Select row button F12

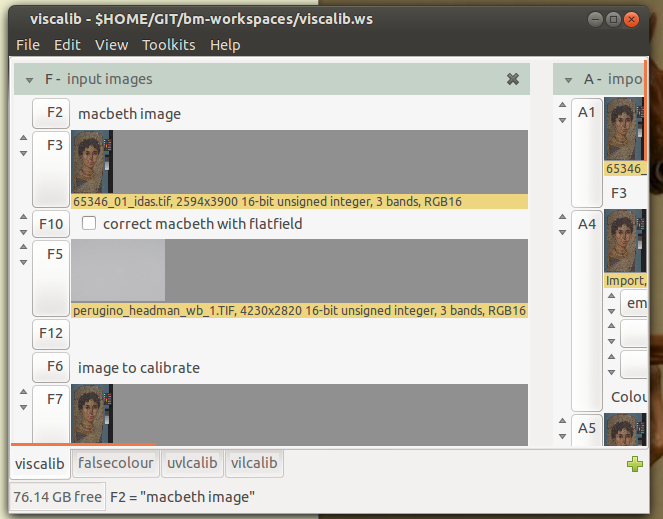[x=51, y=333]
